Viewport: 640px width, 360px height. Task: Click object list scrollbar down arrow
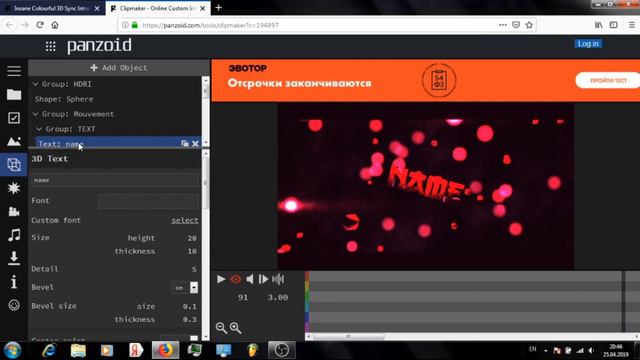205,143
